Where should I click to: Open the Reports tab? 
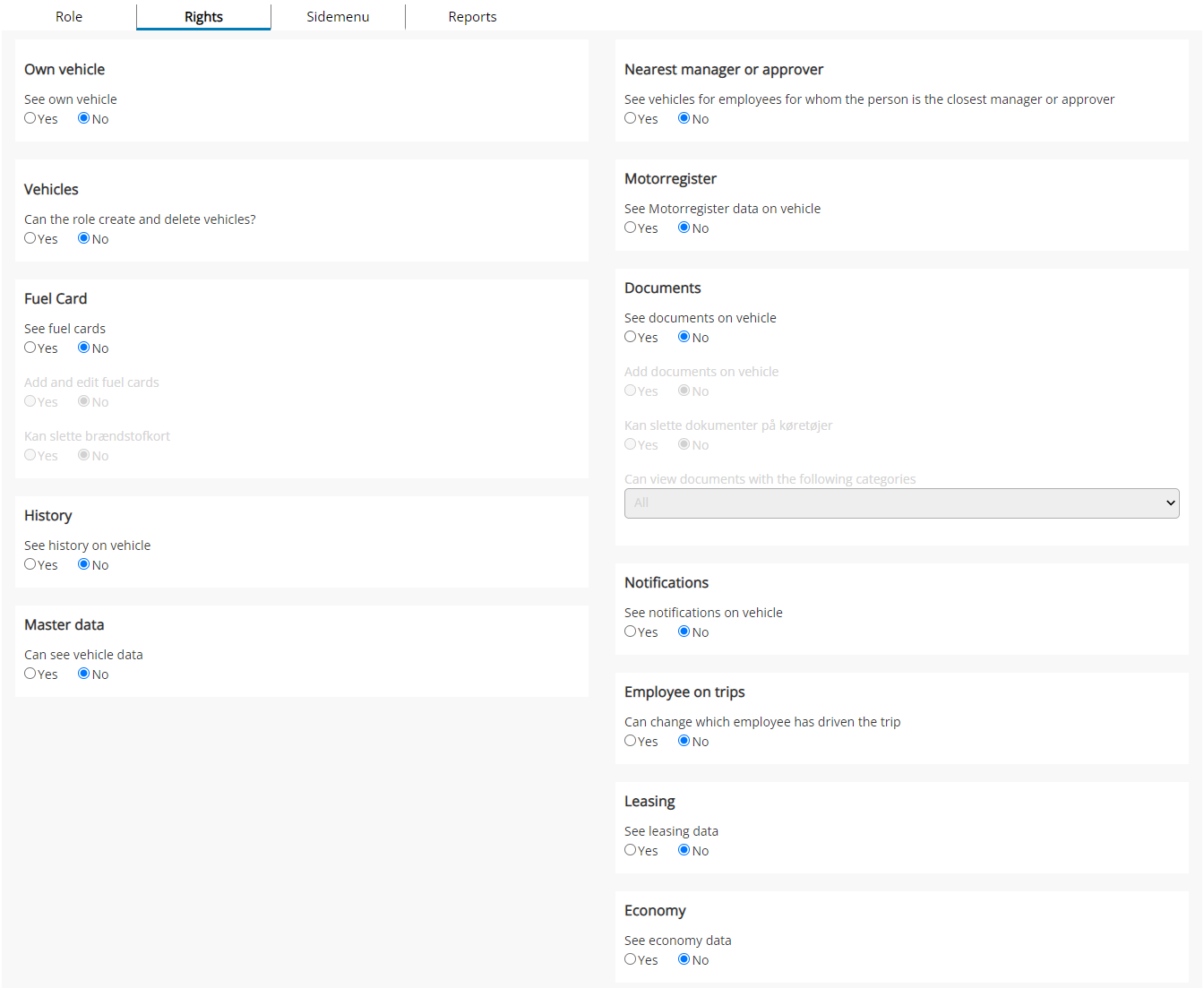[x=472, y=16]
